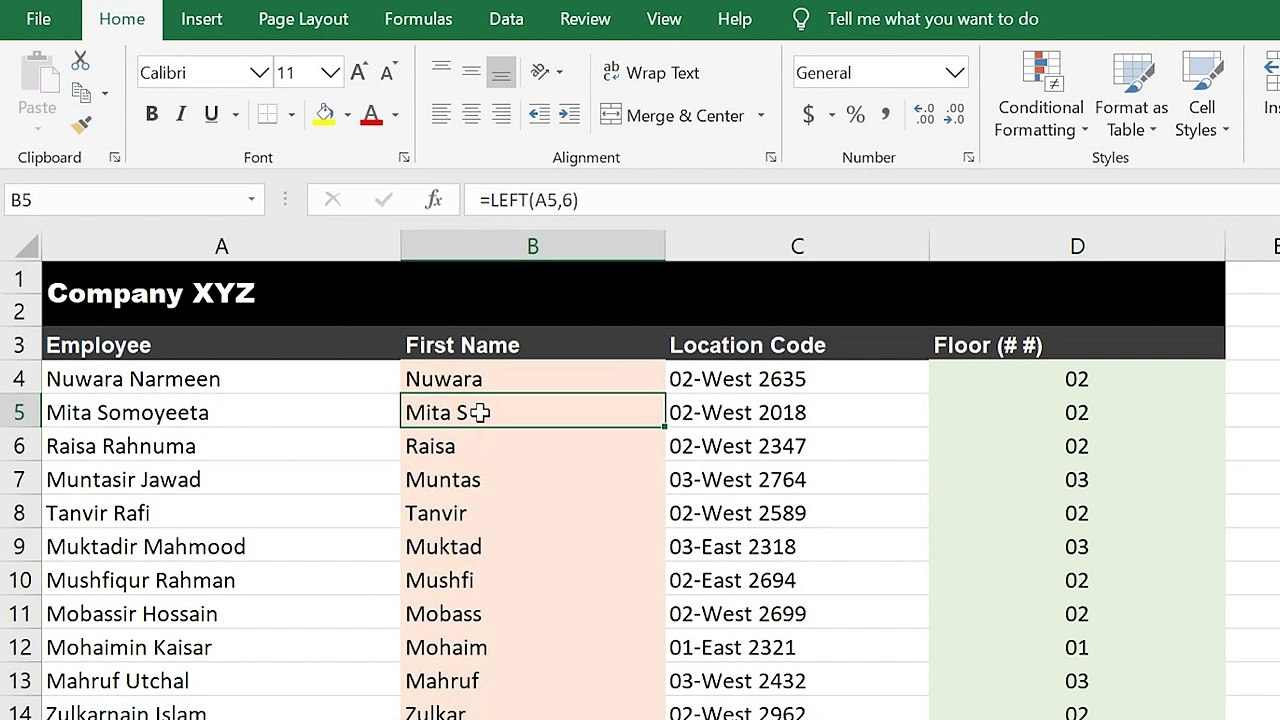This screenshot has height=720, width=1280.
Task: Click the Comma Style icon
Action: tap(886, 115)
